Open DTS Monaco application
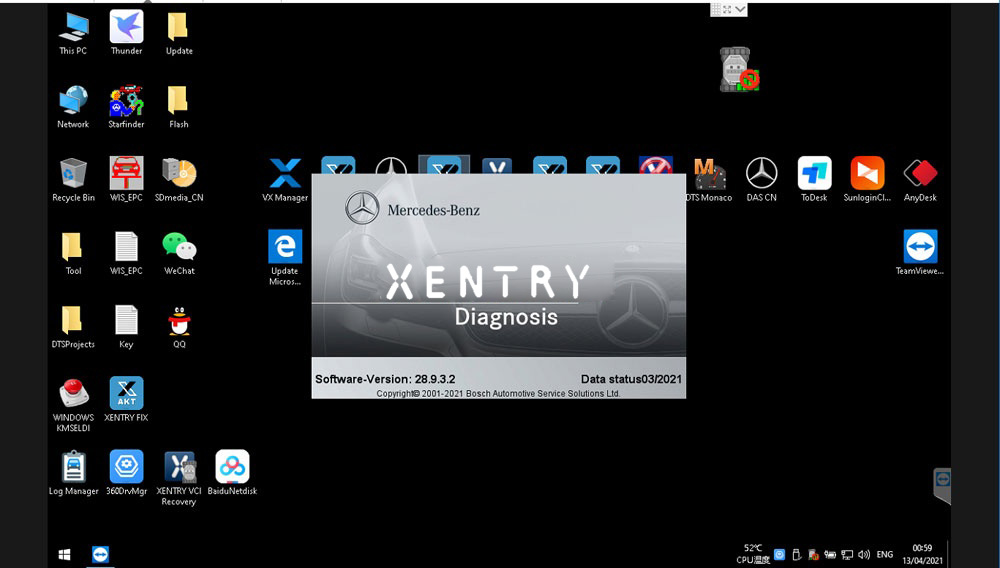The height and width of the screenshot is (568, 1000). point(709,180)
